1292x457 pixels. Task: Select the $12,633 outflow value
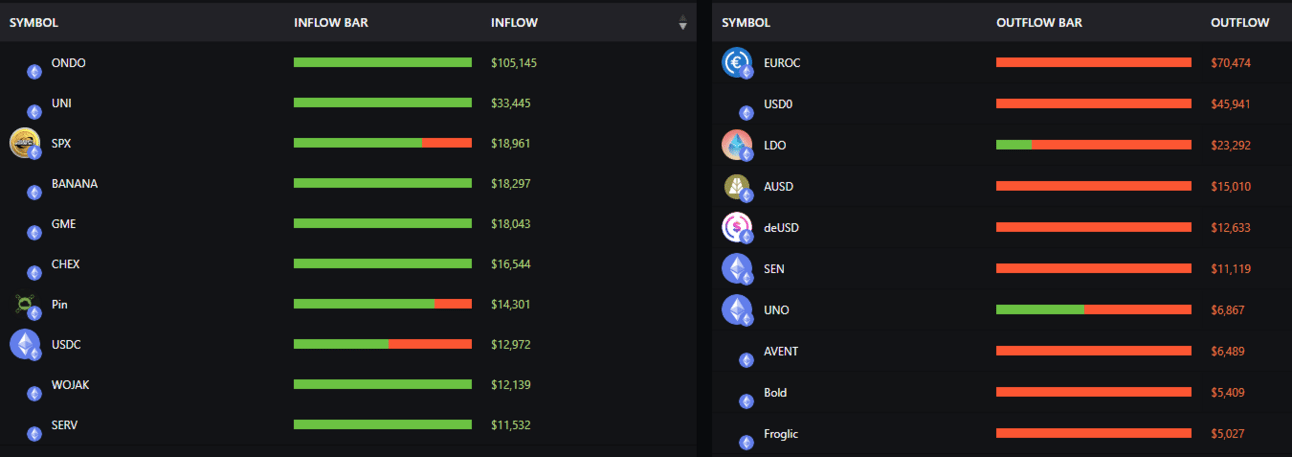[x=1230, y=227]
